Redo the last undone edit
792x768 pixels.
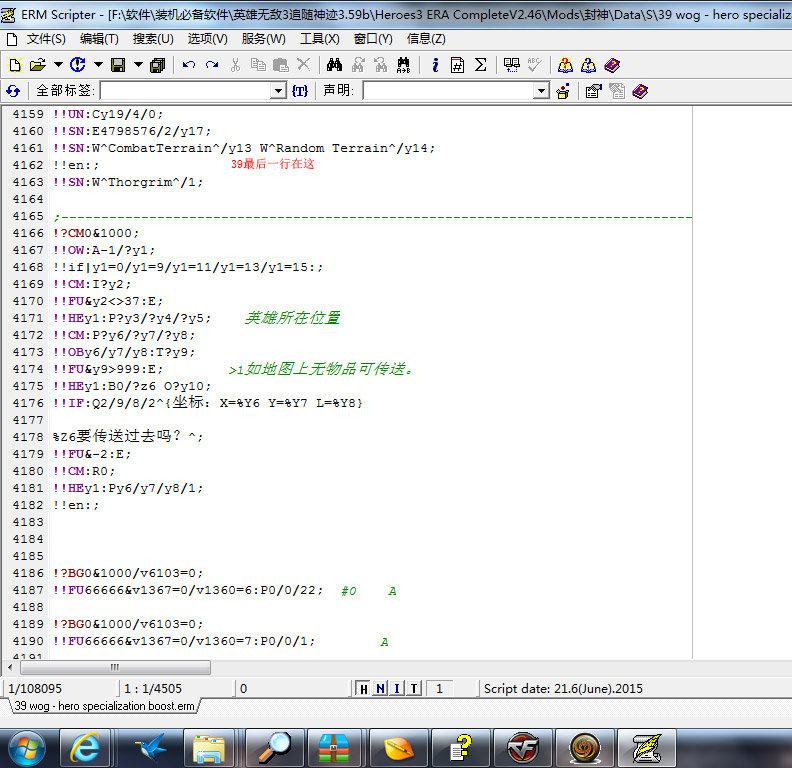click(x=212, y=65)
